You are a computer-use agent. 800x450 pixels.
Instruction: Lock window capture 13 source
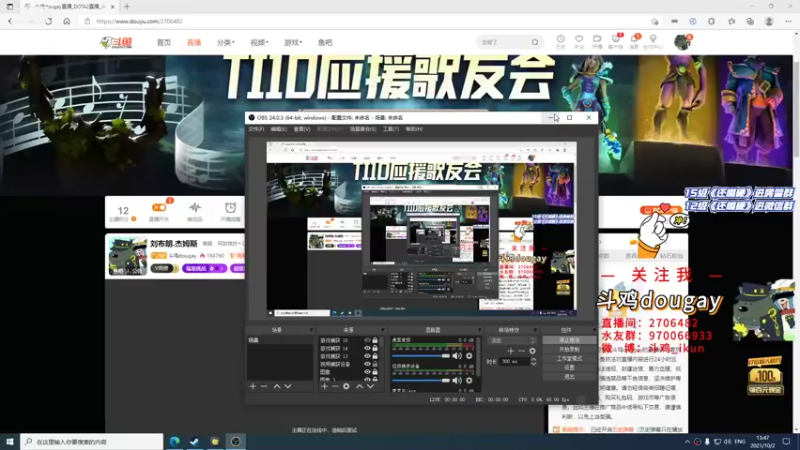pyautogui.click(x=375, y=356)
